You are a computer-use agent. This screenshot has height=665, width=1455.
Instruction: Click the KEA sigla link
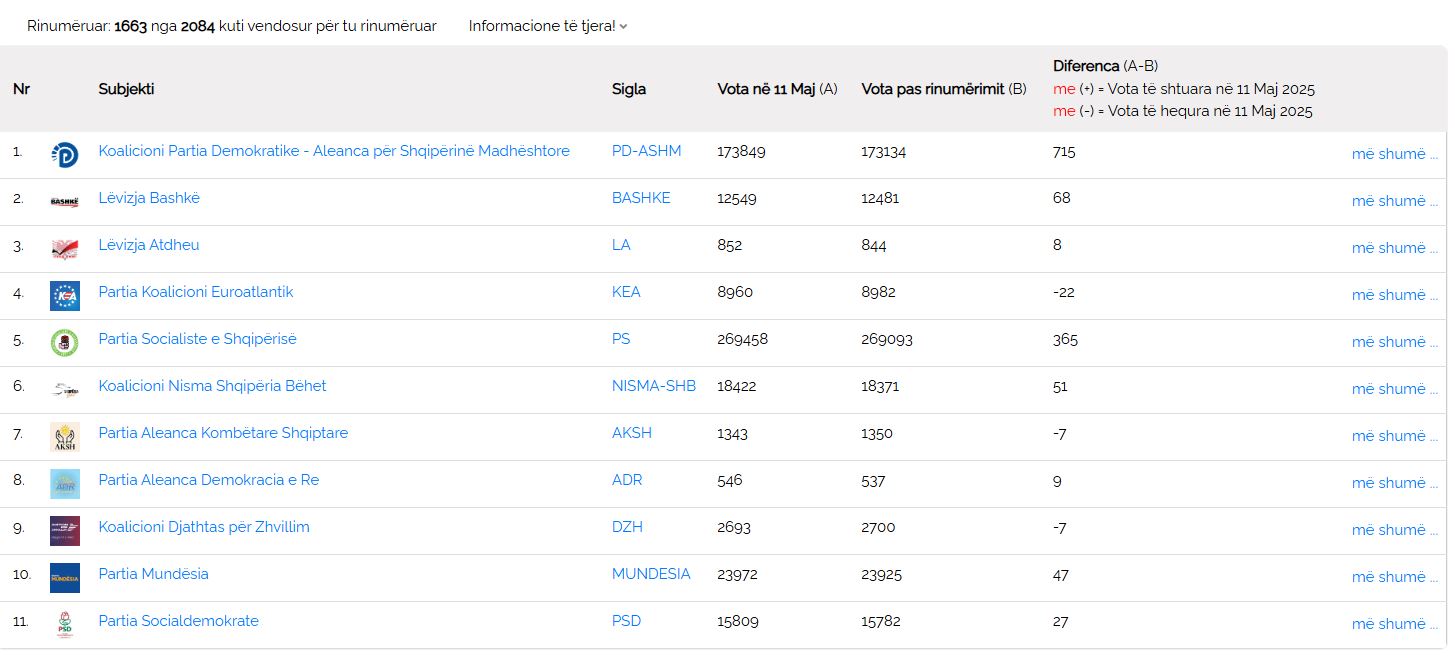point(626,292)
